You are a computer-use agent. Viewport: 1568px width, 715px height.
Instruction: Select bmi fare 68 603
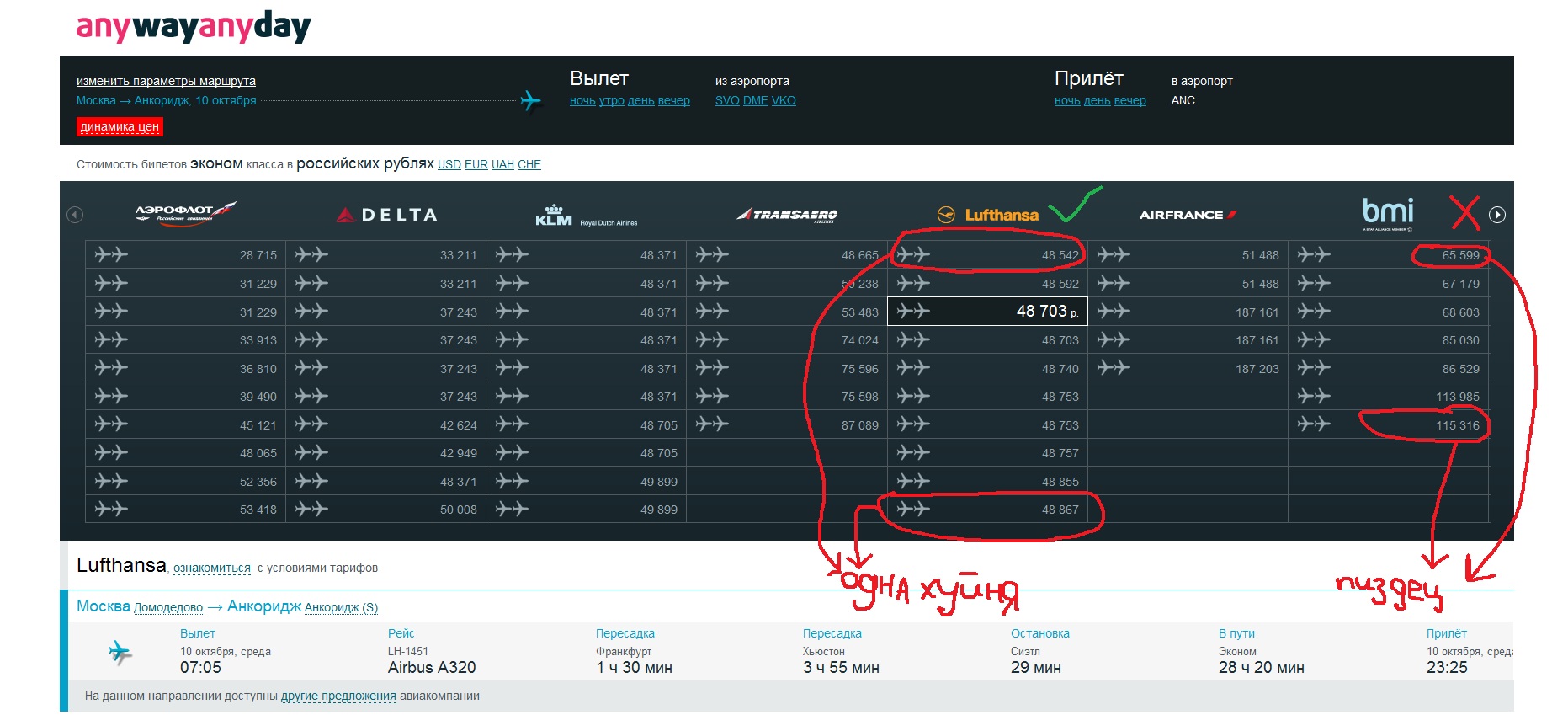click(1389, 311)
